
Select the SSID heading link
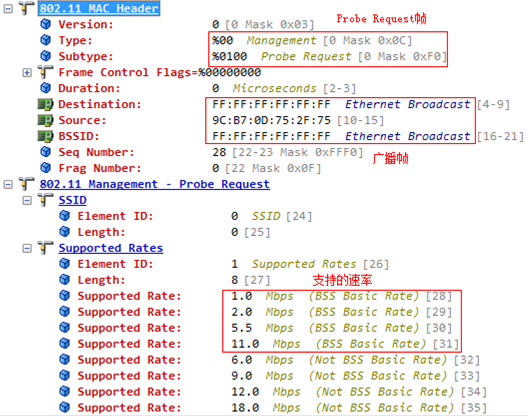coord(72,200)
